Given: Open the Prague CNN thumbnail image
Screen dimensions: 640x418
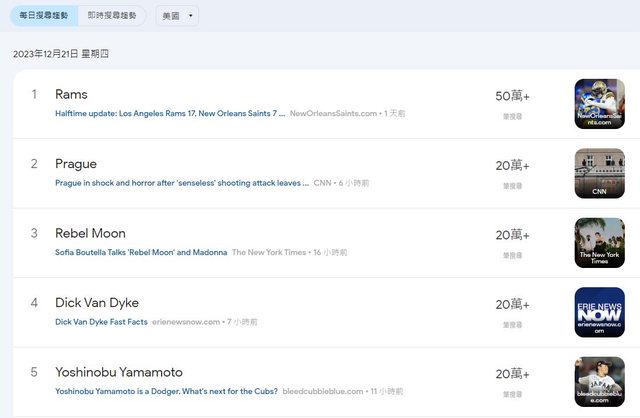Looking at the screenshot, I should (x=599, y=173).
